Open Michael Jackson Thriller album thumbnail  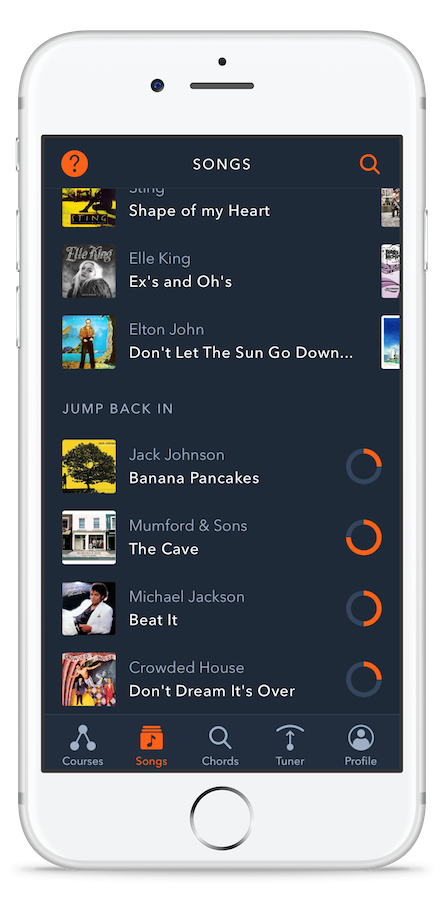[89, 608]
